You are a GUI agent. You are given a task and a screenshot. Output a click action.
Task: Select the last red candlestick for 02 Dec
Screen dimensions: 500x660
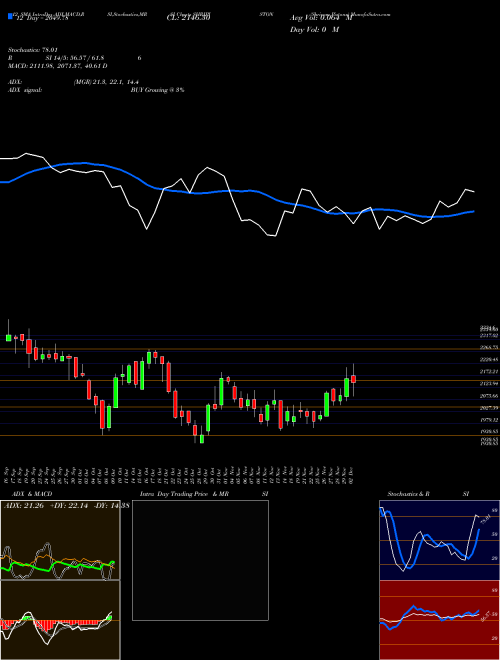[354, 379]
